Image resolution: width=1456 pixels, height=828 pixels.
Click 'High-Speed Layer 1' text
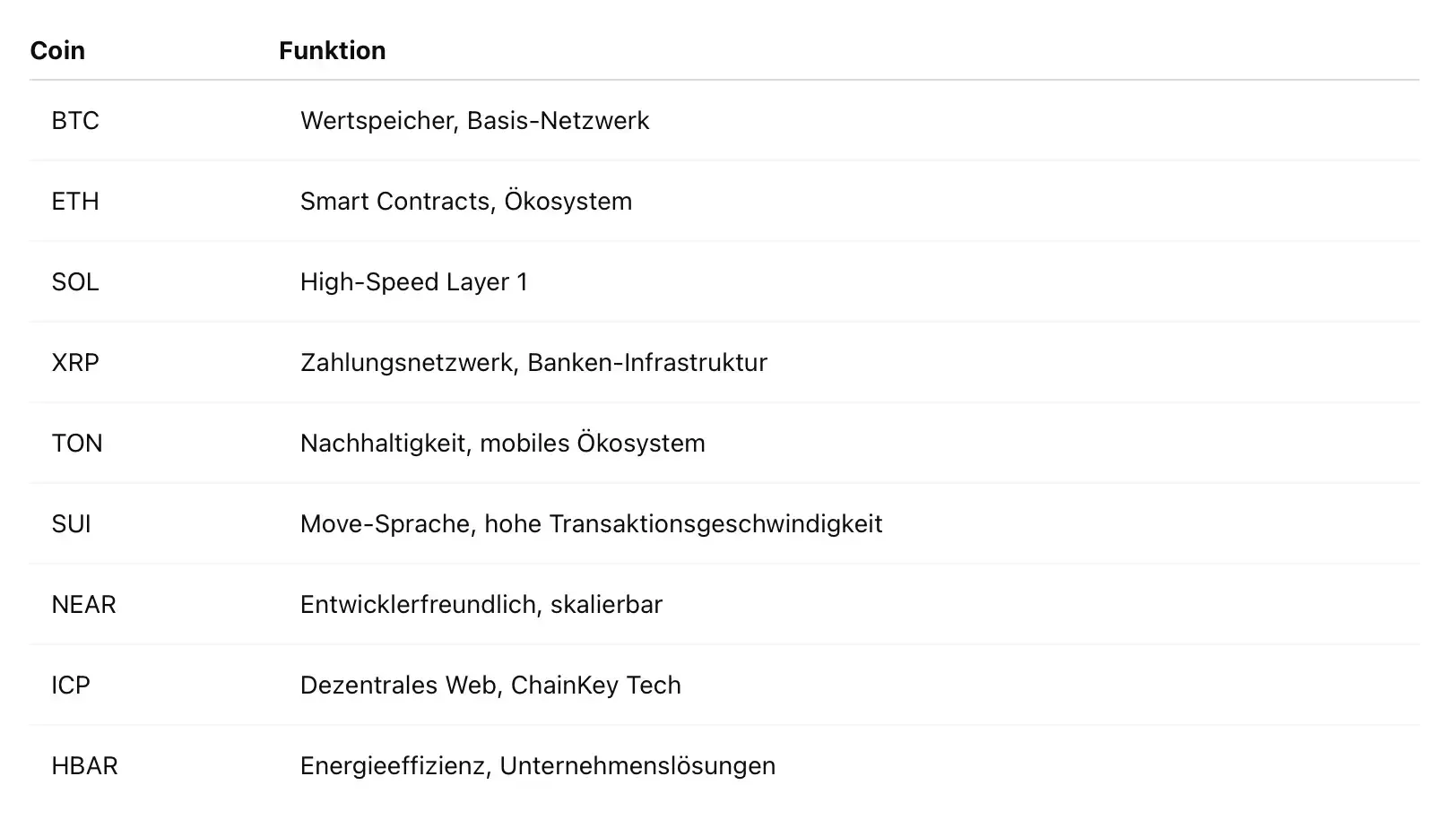pyautogui.click(x=414, y=281)
